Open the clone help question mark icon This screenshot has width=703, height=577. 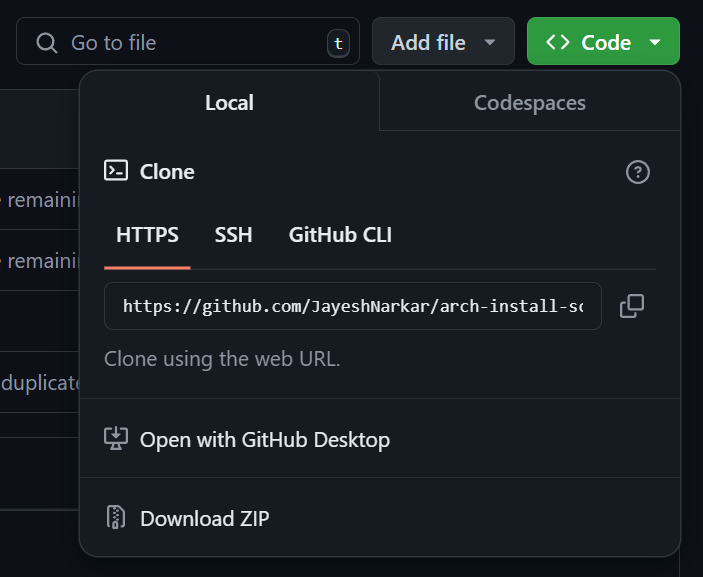pos(638,172)
